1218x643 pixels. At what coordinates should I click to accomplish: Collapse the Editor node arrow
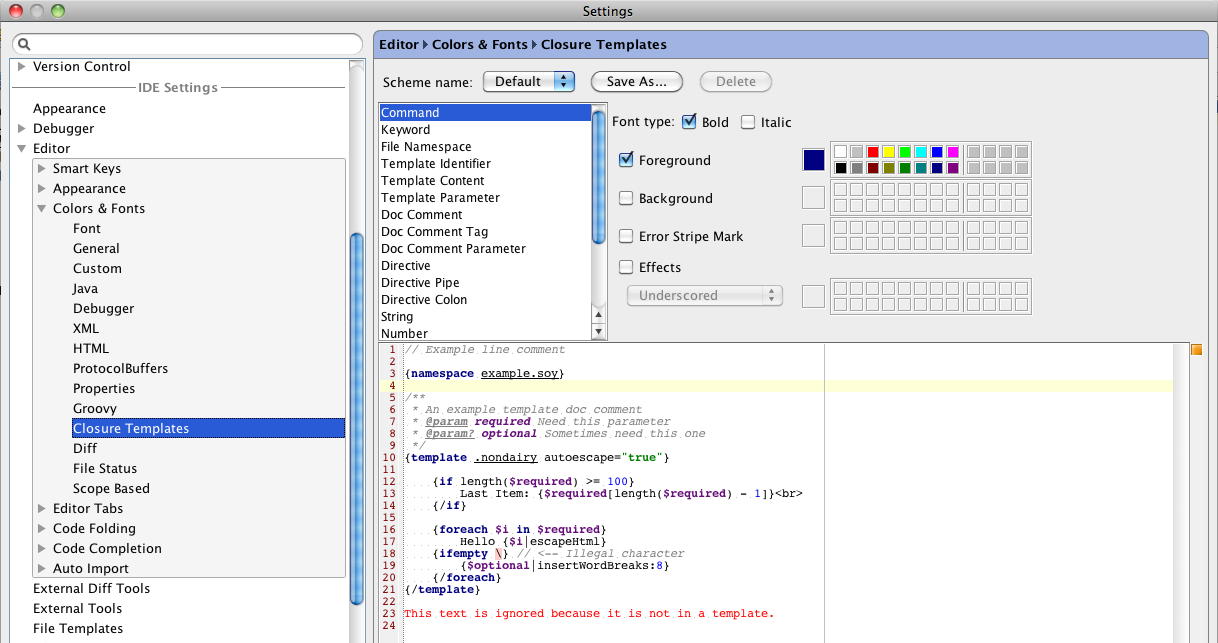[x=22, y=149]
